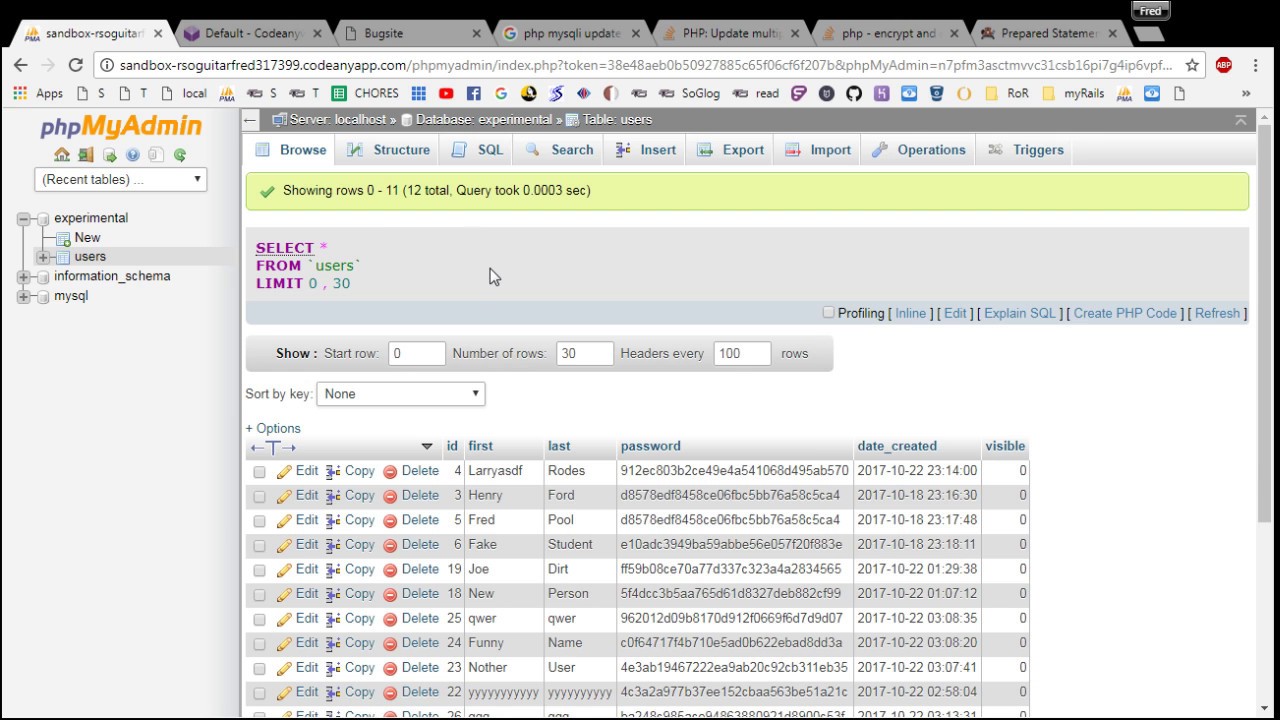1280x720 pixels.
Task: Open the GitHub bookmark icon
Action: 853,93
